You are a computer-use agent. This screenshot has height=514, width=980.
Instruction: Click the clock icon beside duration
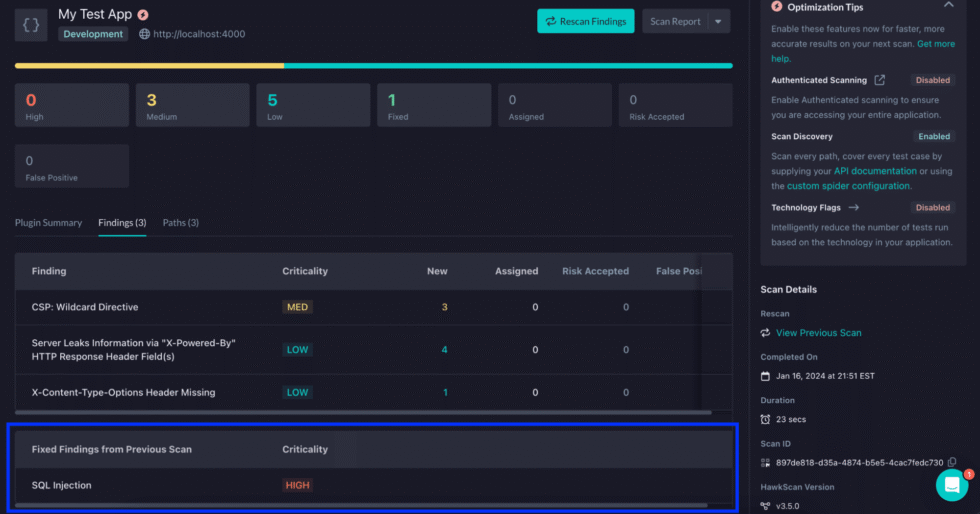tap(765, 419)
